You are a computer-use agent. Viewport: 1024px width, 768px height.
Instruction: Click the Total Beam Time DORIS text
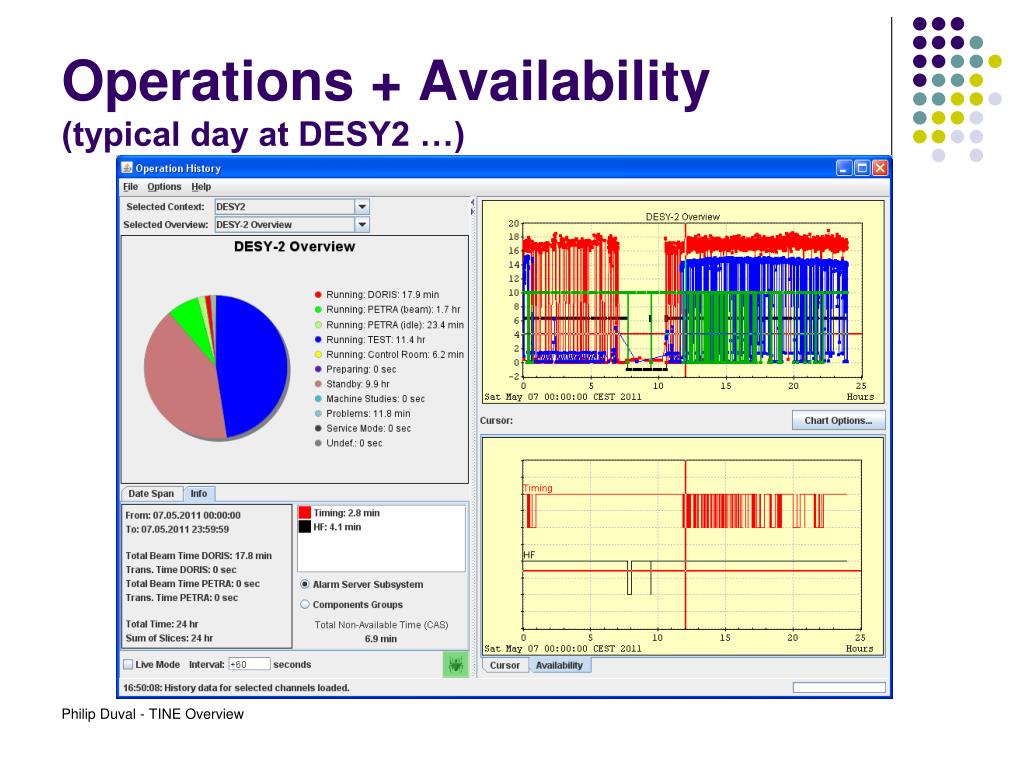pos(199,555)
